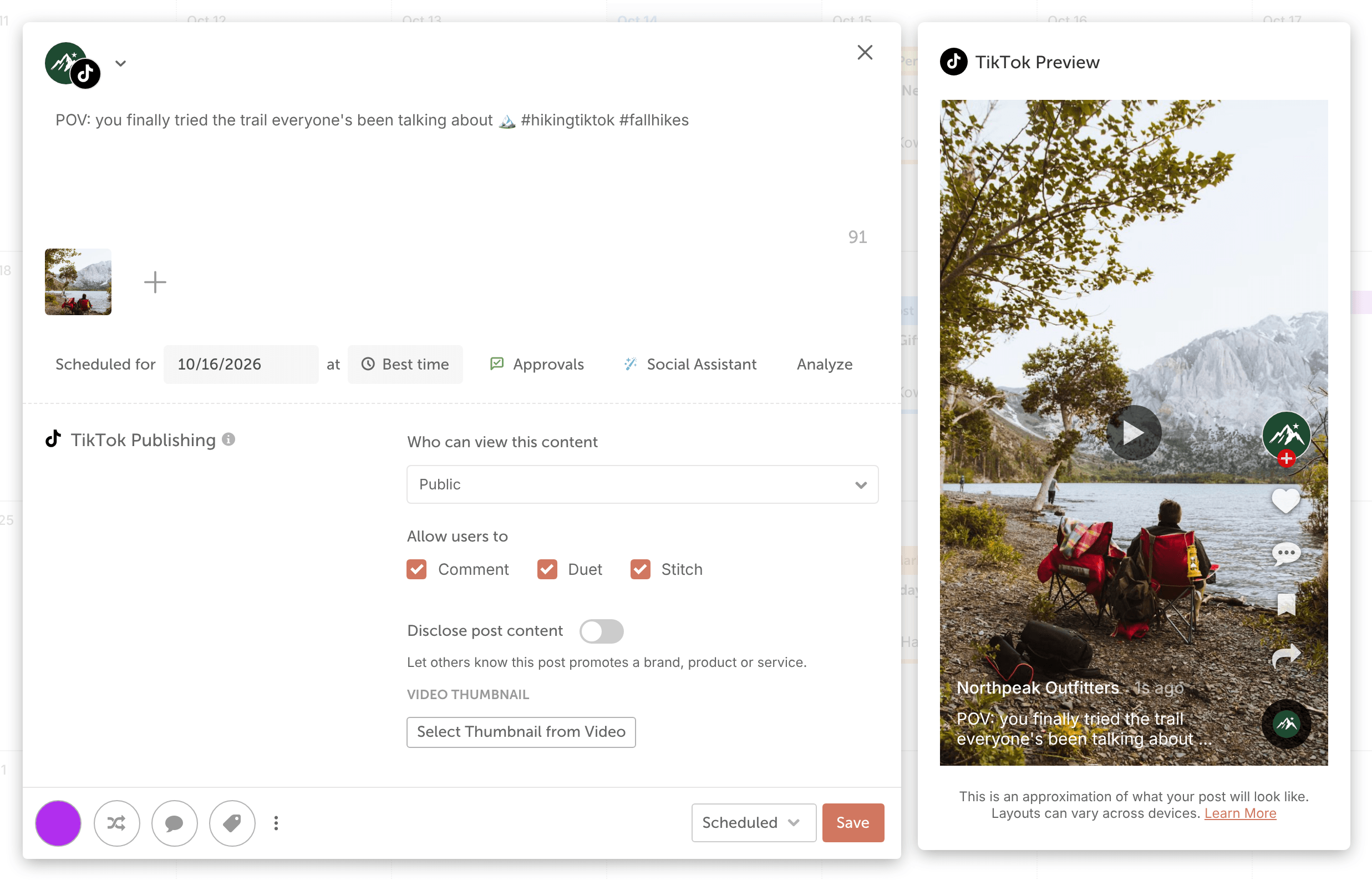The image size is (1372, 880).
Task: Click the TikTok Publishing info icon
Action: [x=228, y=439]
